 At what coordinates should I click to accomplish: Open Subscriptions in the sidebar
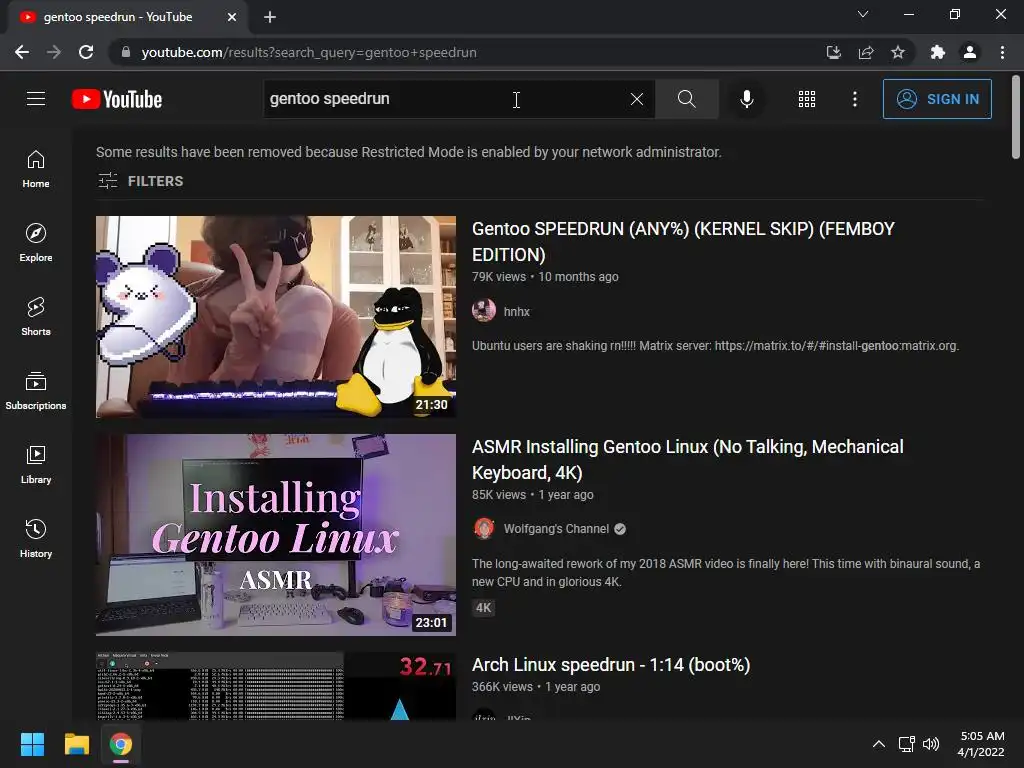coord(36,391)
